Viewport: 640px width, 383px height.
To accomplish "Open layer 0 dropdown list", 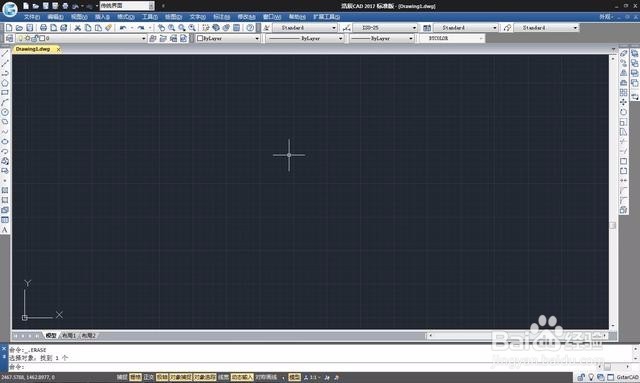I will [x=81, y=38].
